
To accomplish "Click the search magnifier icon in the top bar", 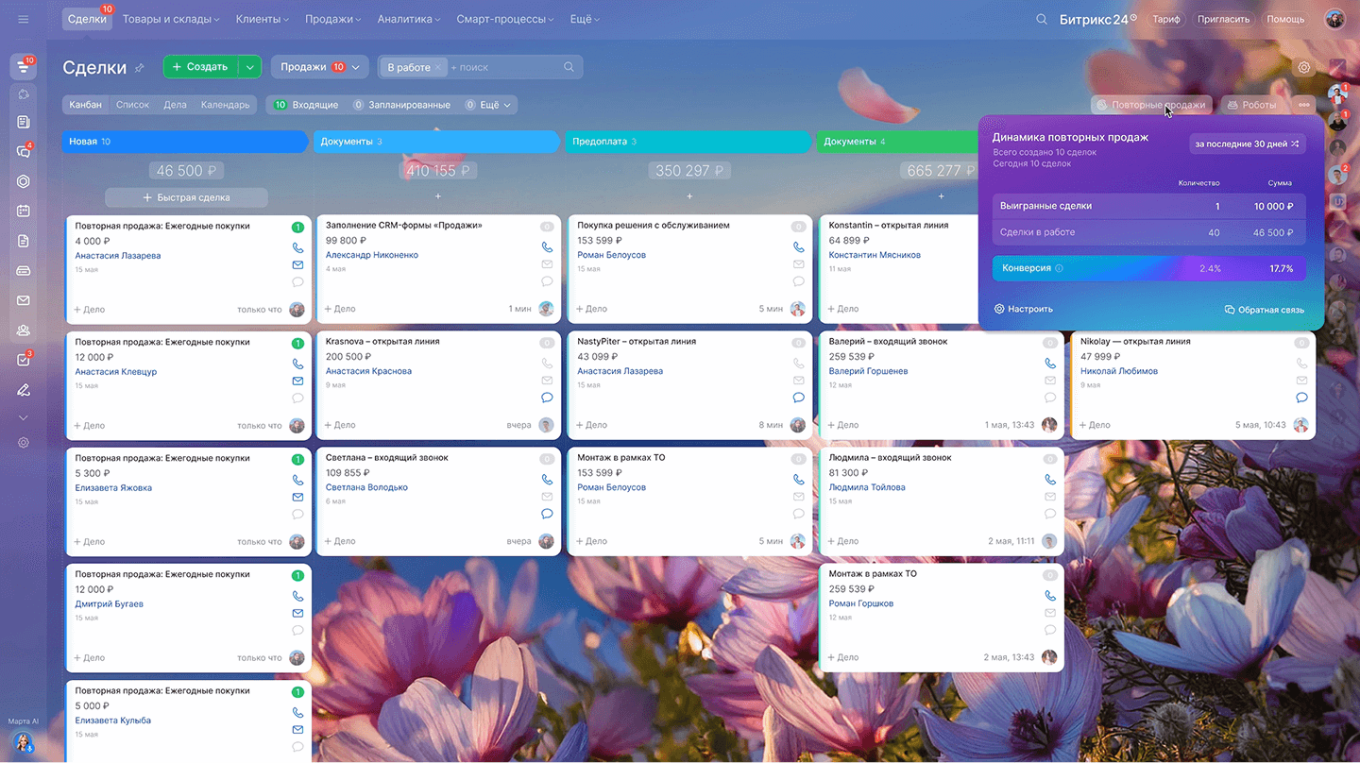I will click(1041, 19).
